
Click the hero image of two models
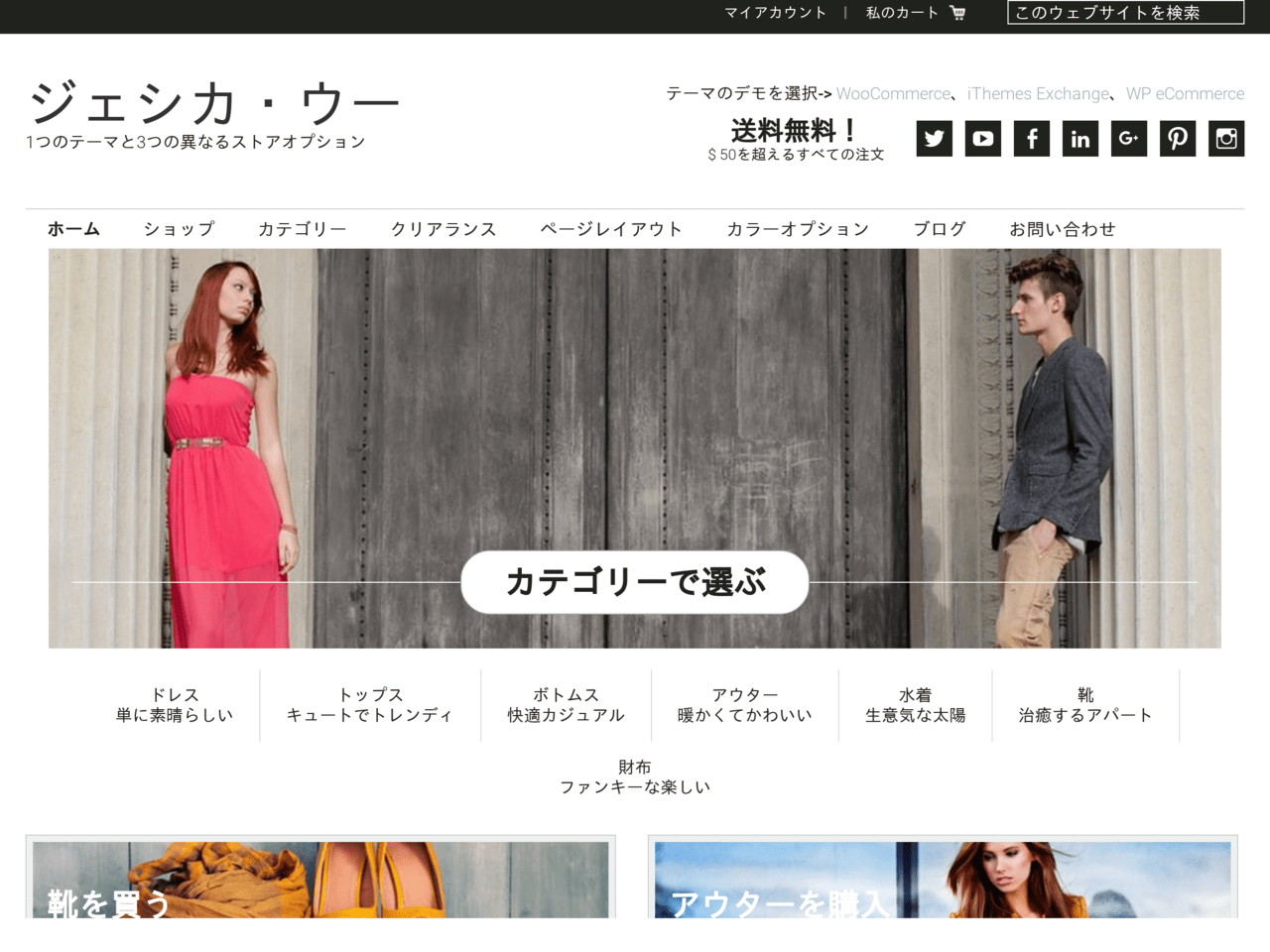pyautogui.click(x=635, y=448)
